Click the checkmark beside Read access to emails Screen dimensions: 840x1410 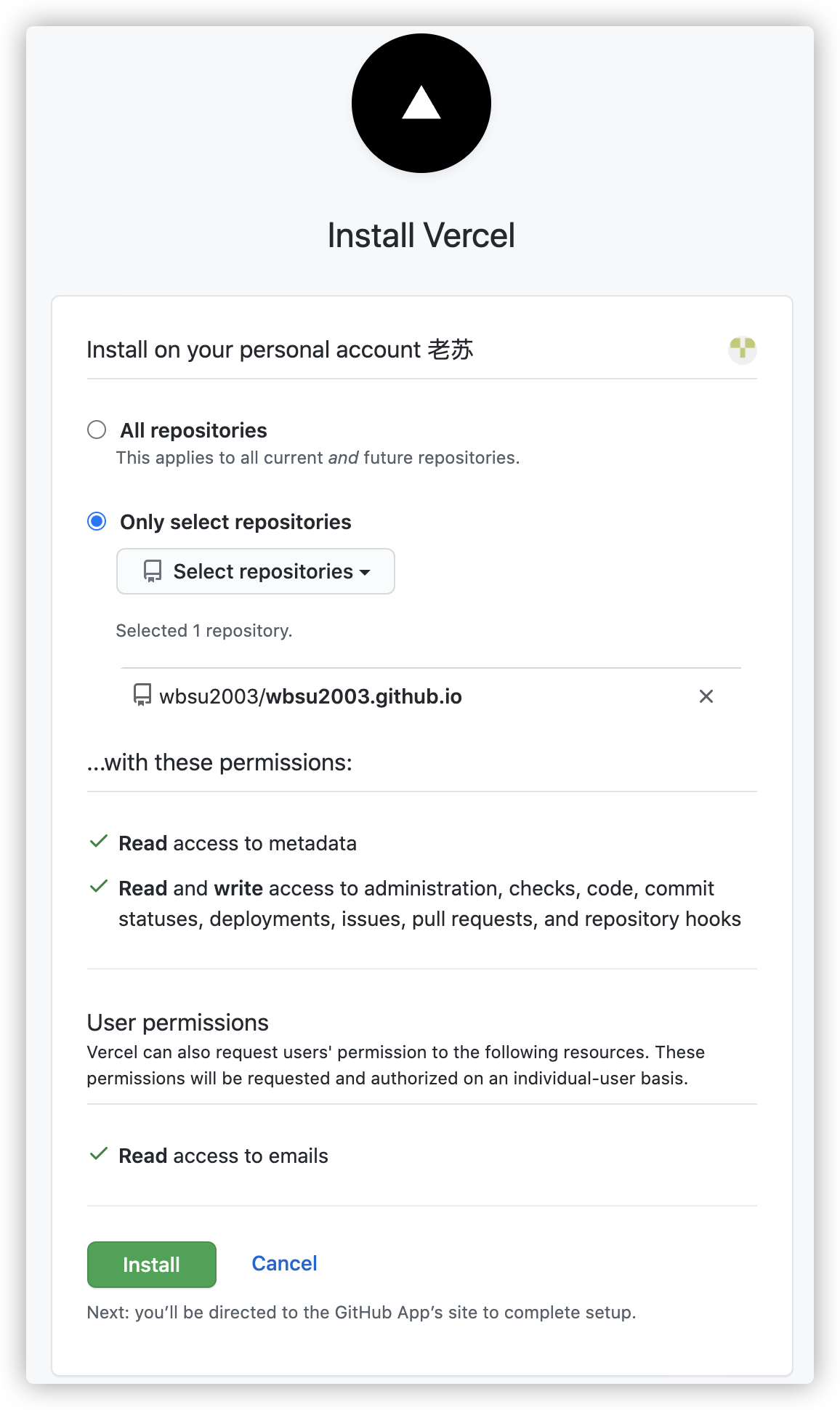(x=99, y=1155)
